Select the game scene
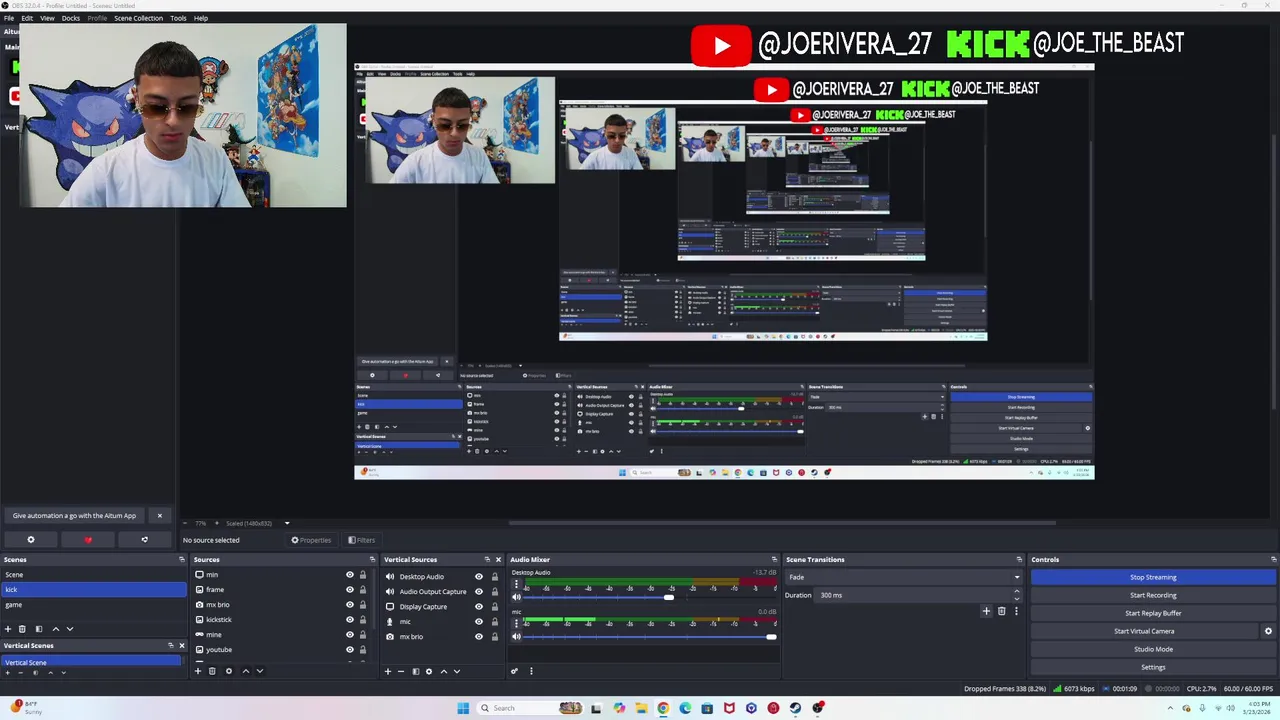 (93, 605)
